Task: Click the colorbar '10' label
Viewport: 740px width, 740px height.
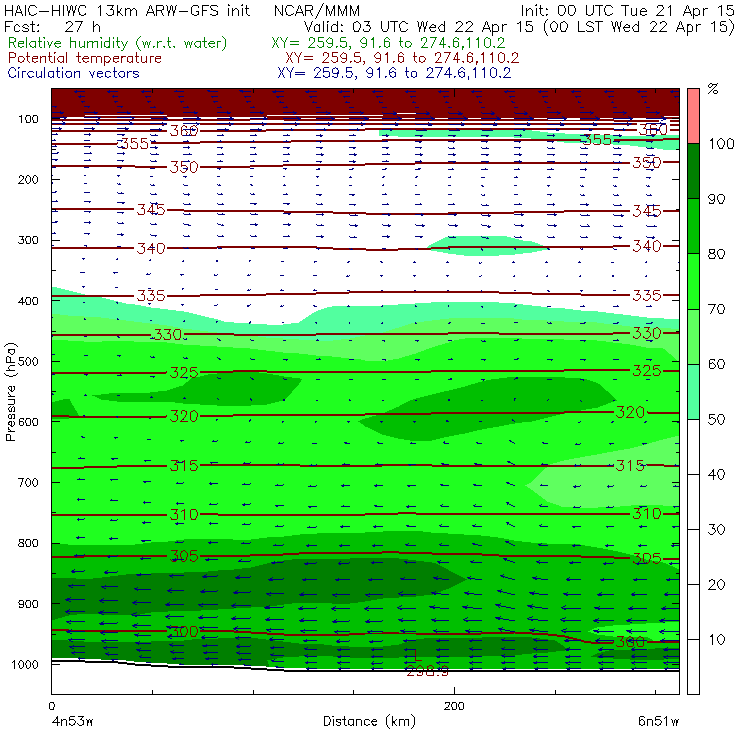Action: [x=716, y=639]
